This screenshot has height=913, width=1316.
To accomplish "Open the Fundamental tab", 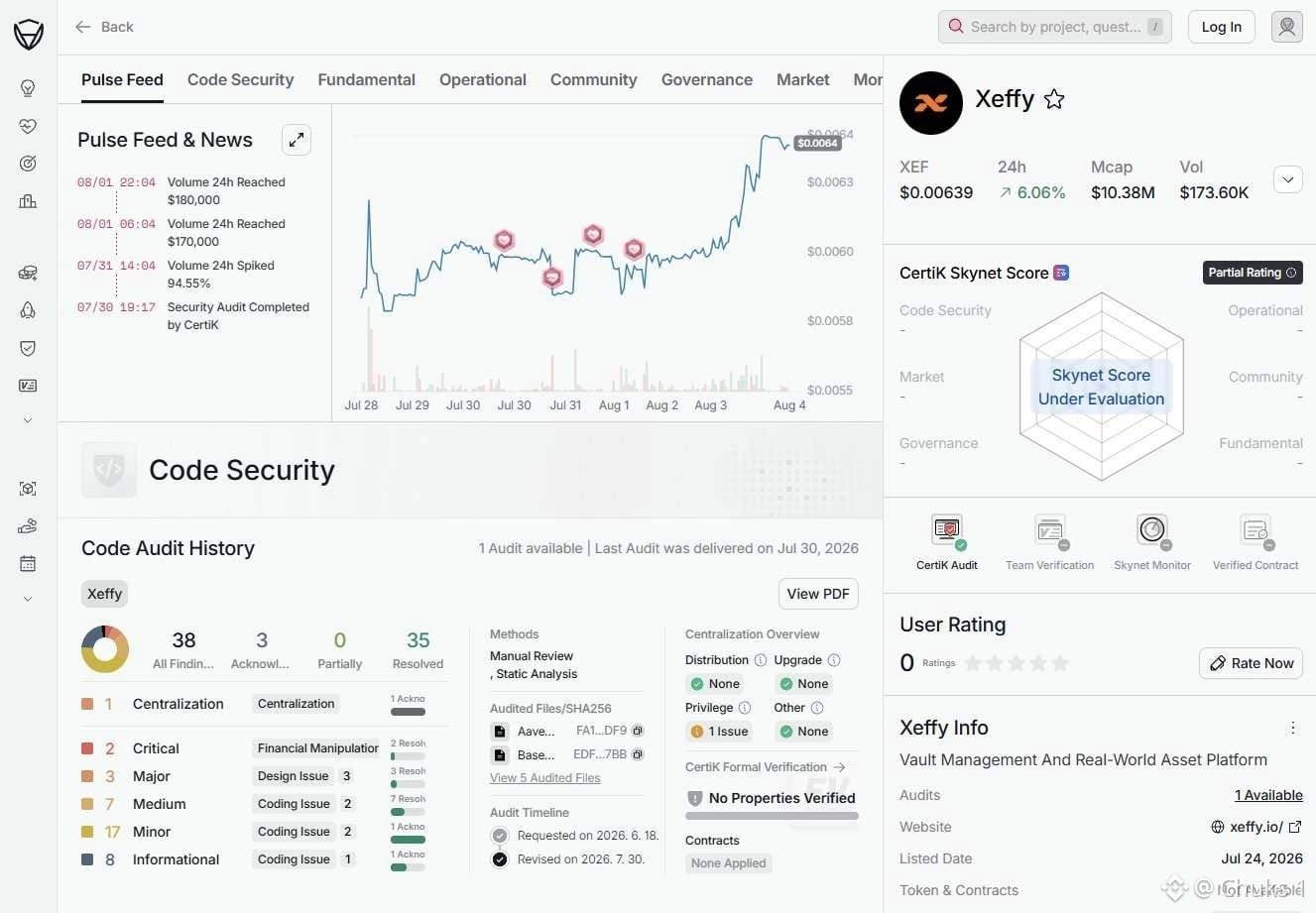I will pyautogui.click(x=367, y=80).
